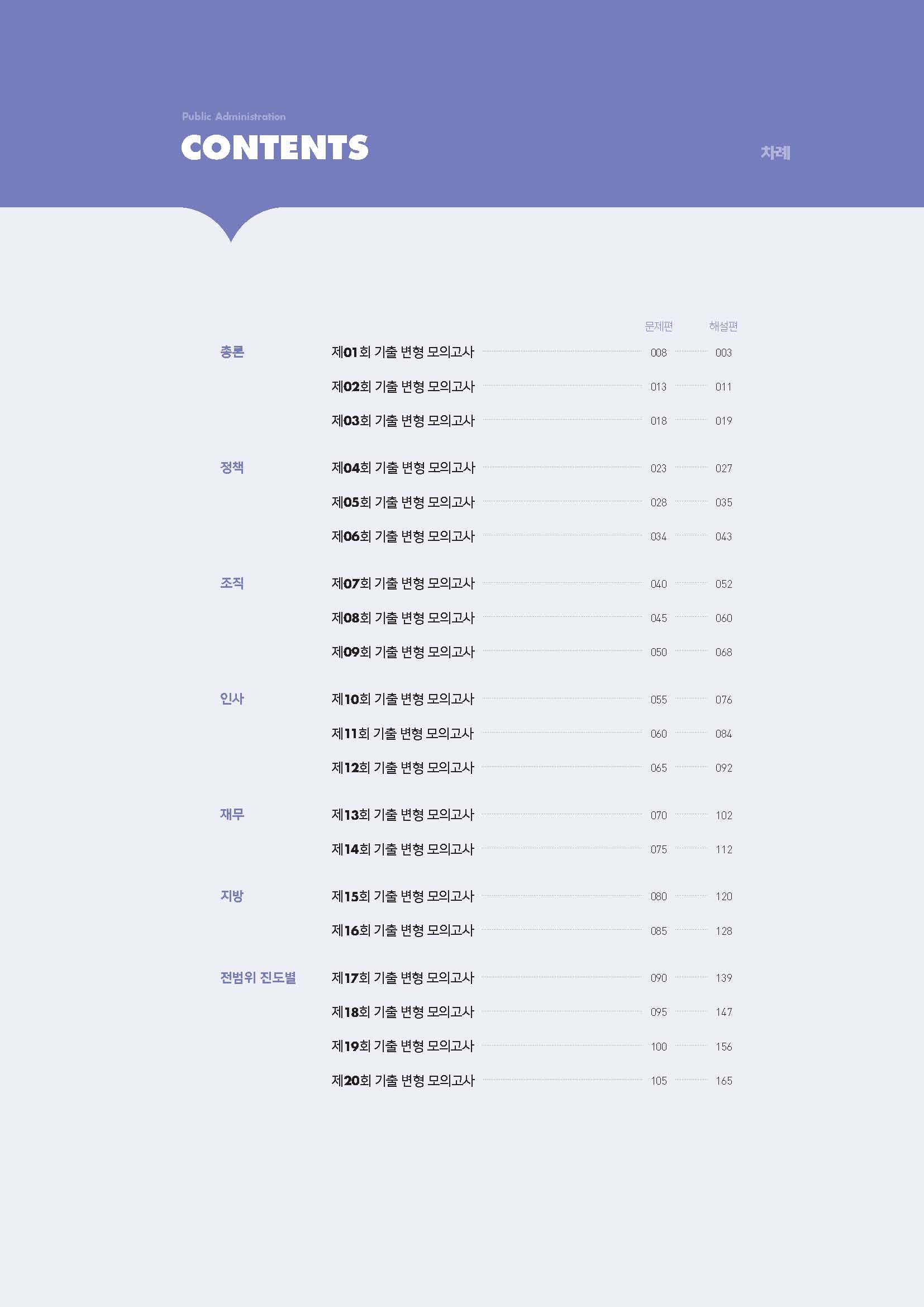The height and width of the screenshot is (1307, 924).
Task: Click the 문제편 column header
Action: (659, 326)
